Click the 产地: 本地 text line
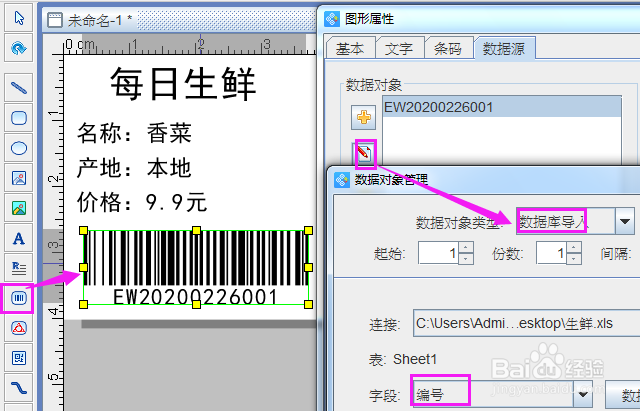This screenshot has width=640, height=411. click(x=135, y=168)
